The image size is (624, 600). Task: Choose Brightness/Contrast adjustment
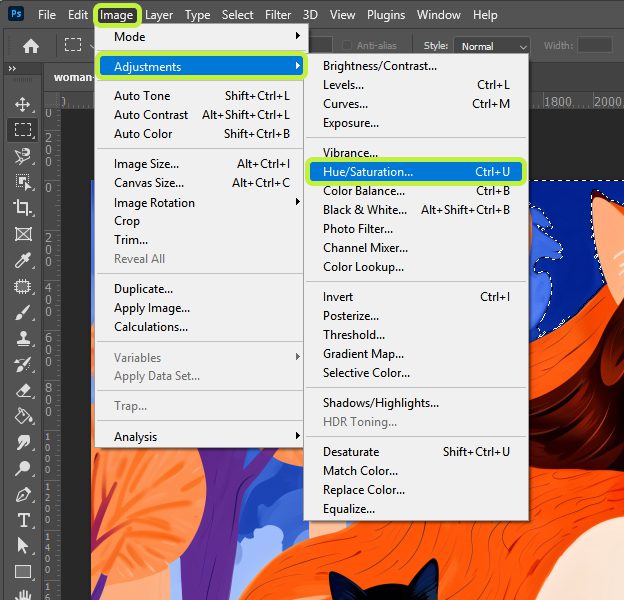click(416, 66)
